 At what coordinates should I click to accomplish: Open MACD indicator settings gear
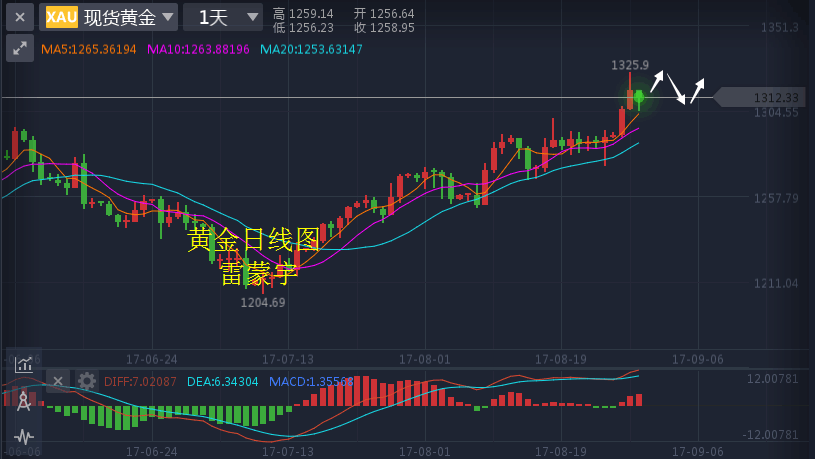pos(87,381)
